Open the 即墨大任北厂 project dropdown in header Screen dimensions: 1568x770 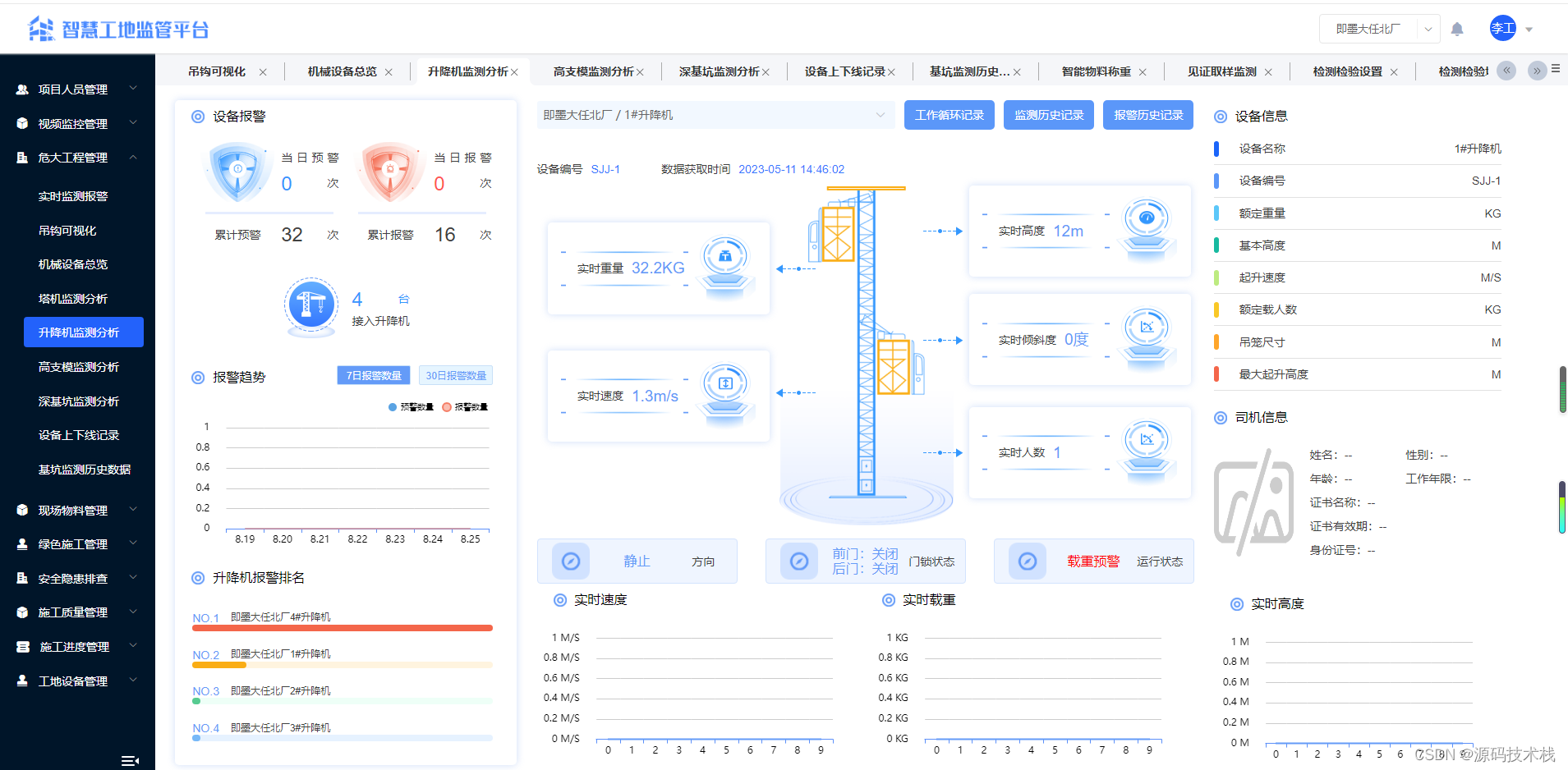1380,29
